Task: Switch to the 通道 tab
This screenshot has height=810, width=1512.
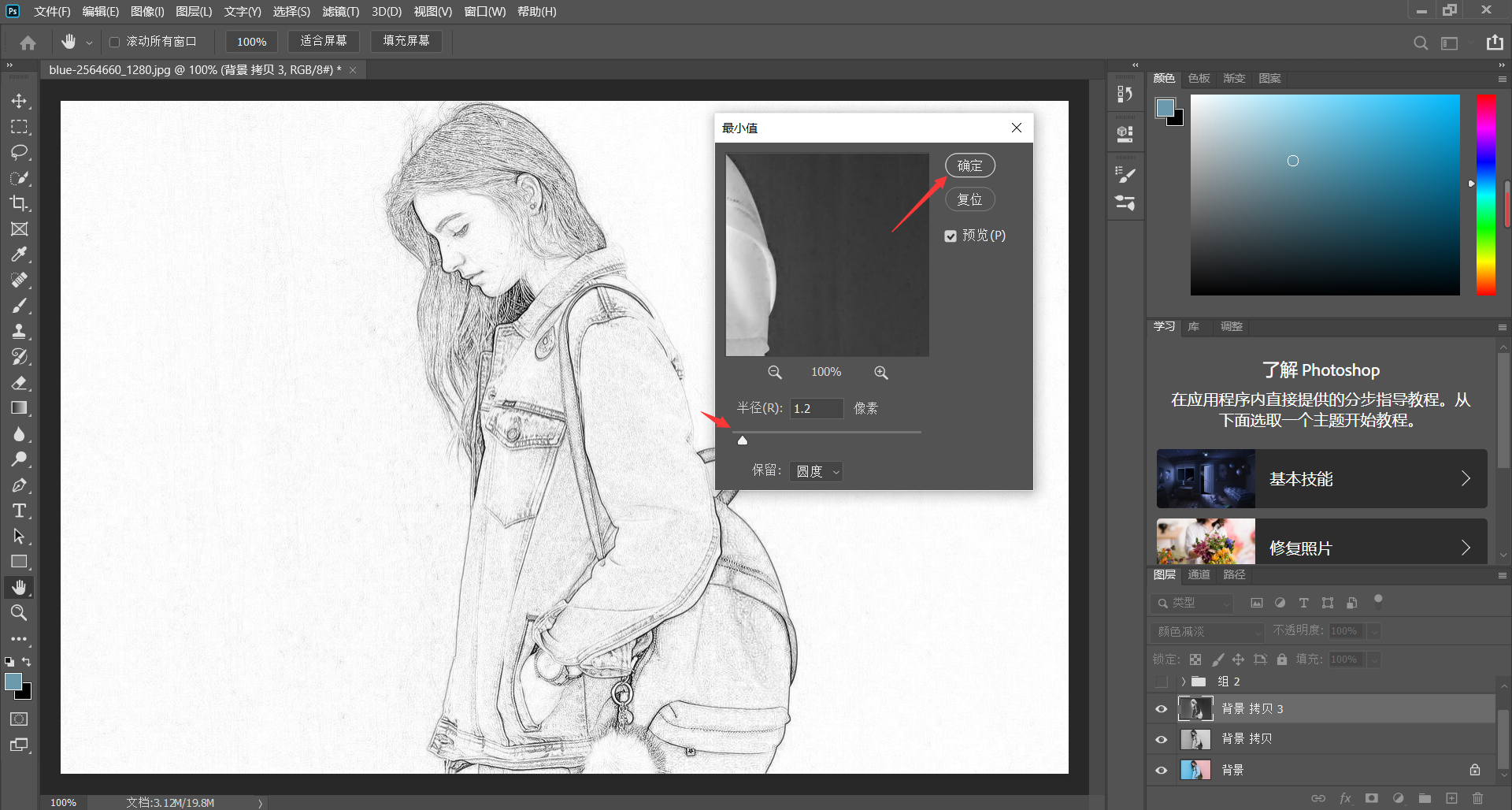Action: (x=1199, y=575)
